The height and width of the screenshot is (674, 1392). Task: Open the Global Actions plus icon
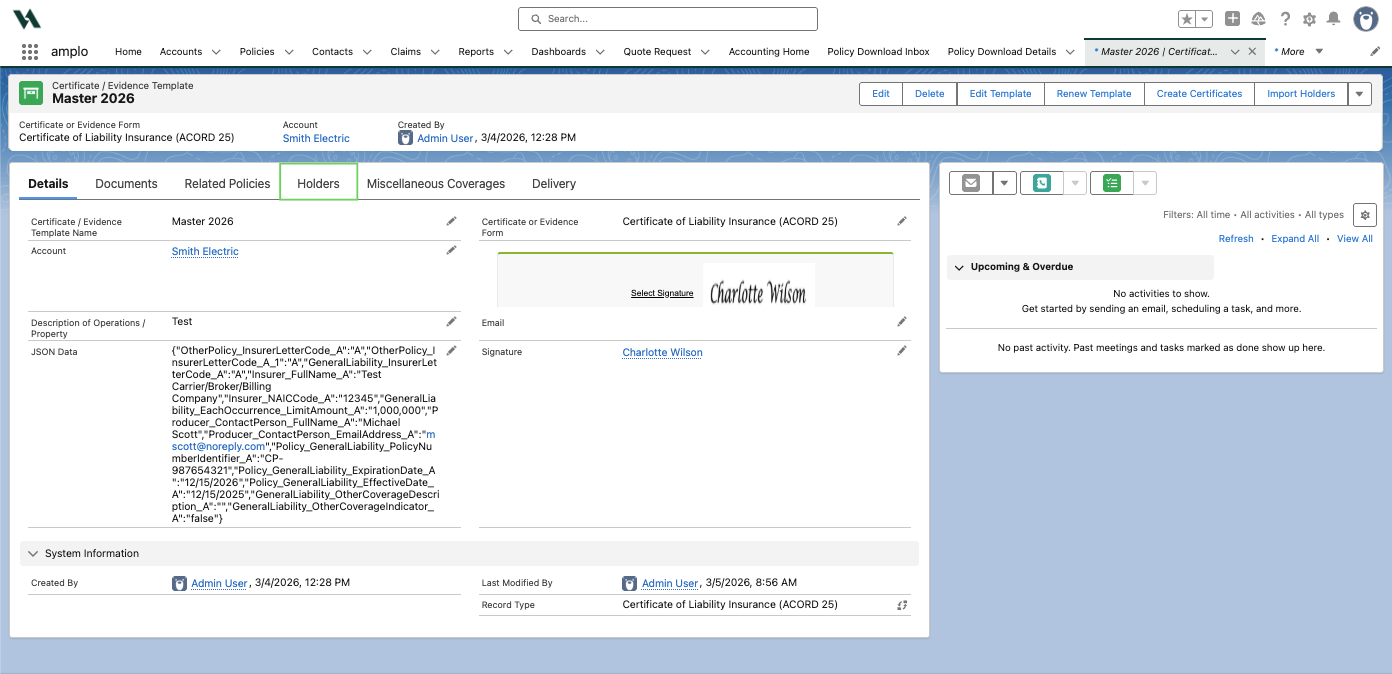click(x=1233, y=19)
